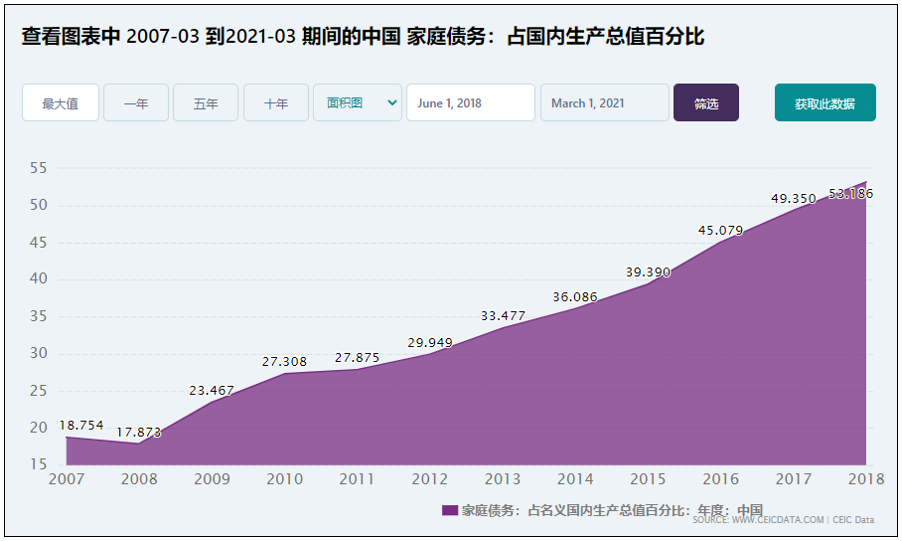Toggle the purple legend swatch for 家庭债务
The width and height of the screenshot is (902, 541).
point(450,510)
